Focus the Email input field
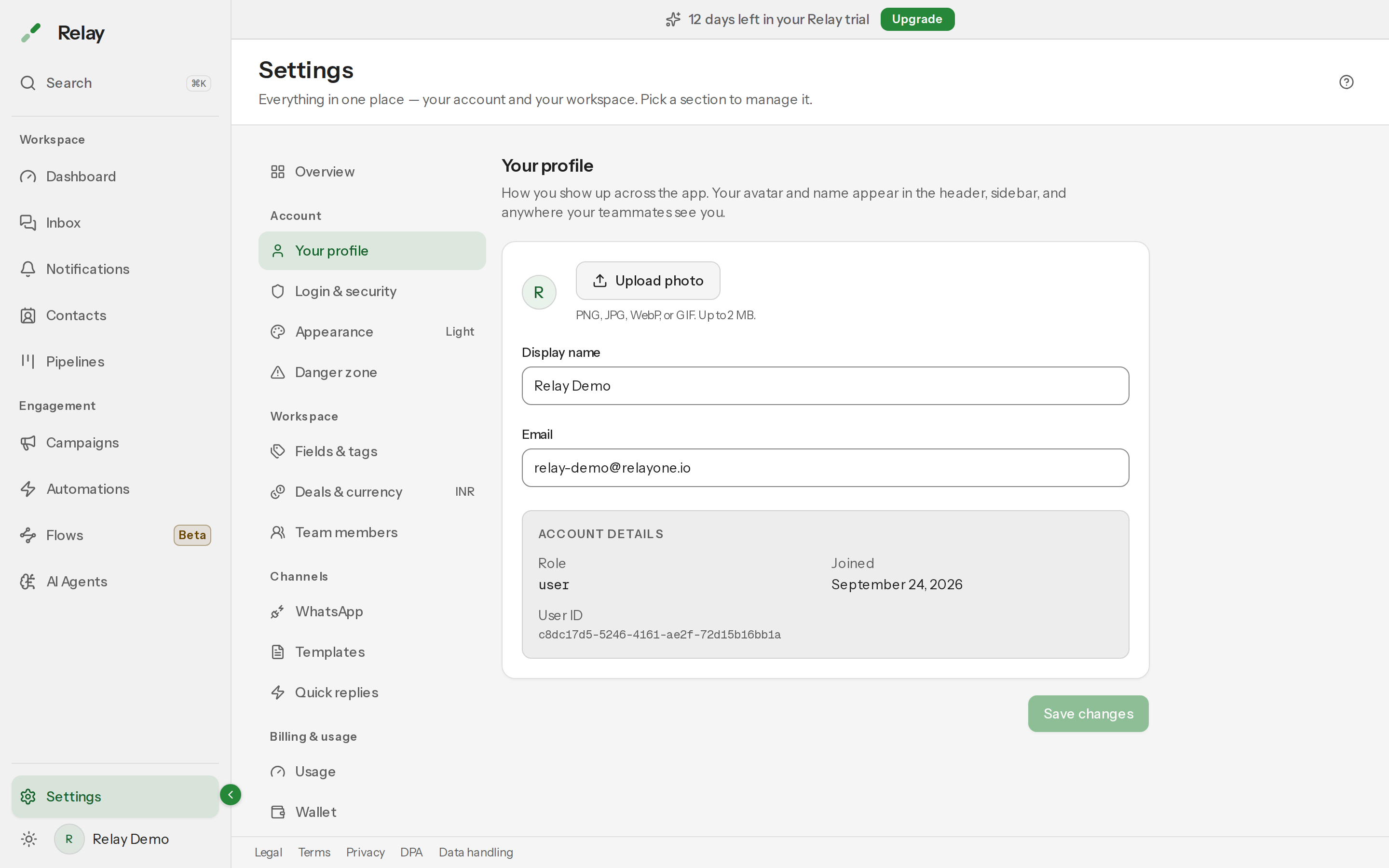The image size is (1389, 868). coord(825,468)
